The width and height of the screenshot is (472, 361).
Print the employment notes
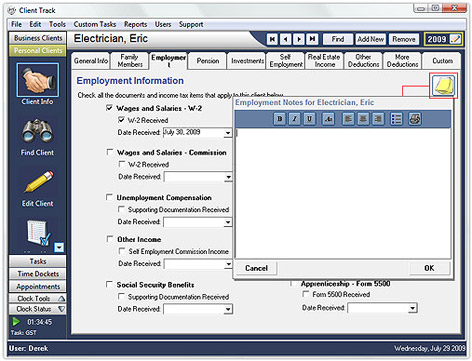415,119
